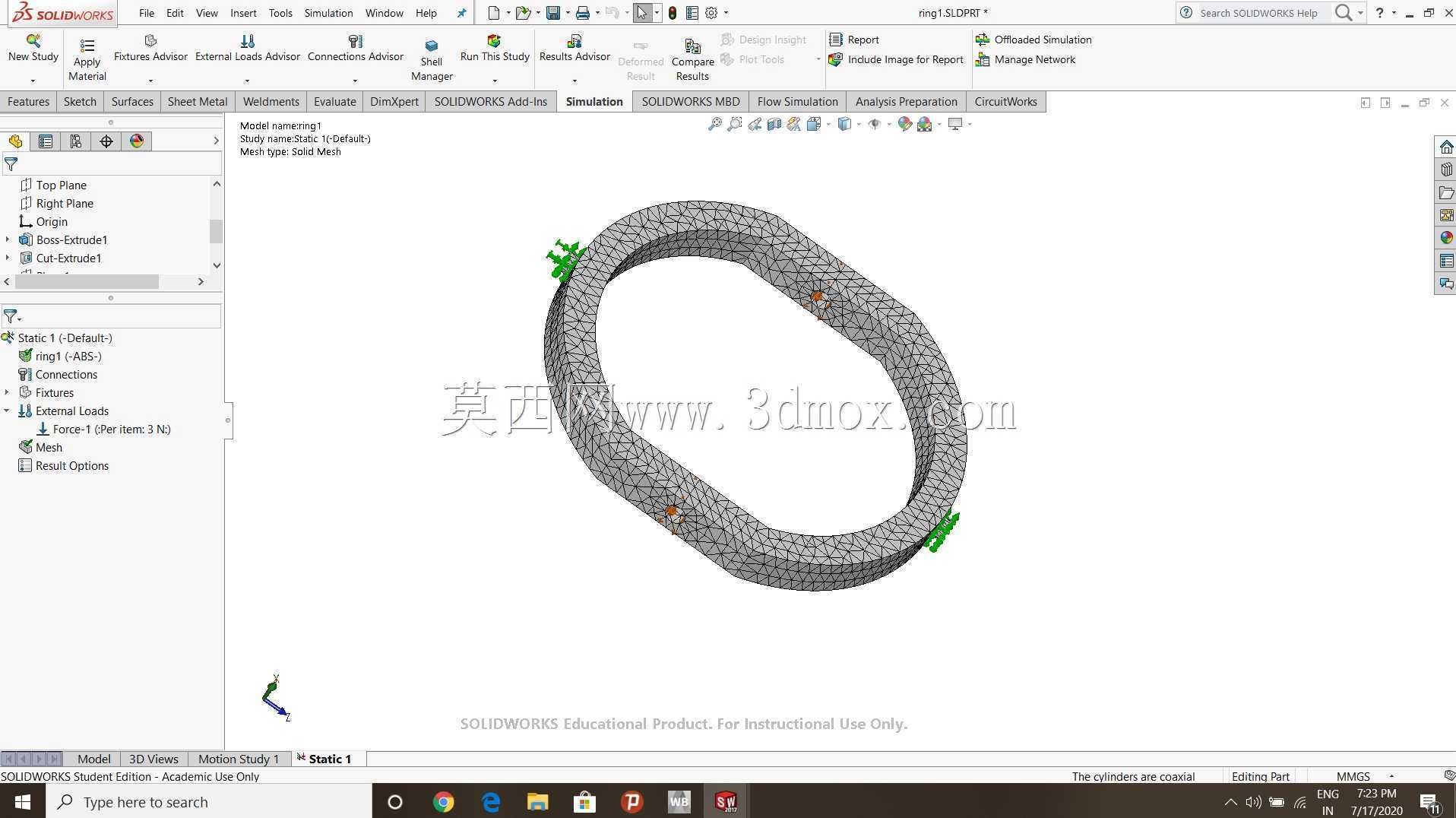Screen dimensions: 1456x818
Task: Open Microsoft Edge from the taskbar
Action: pos(491,802)
